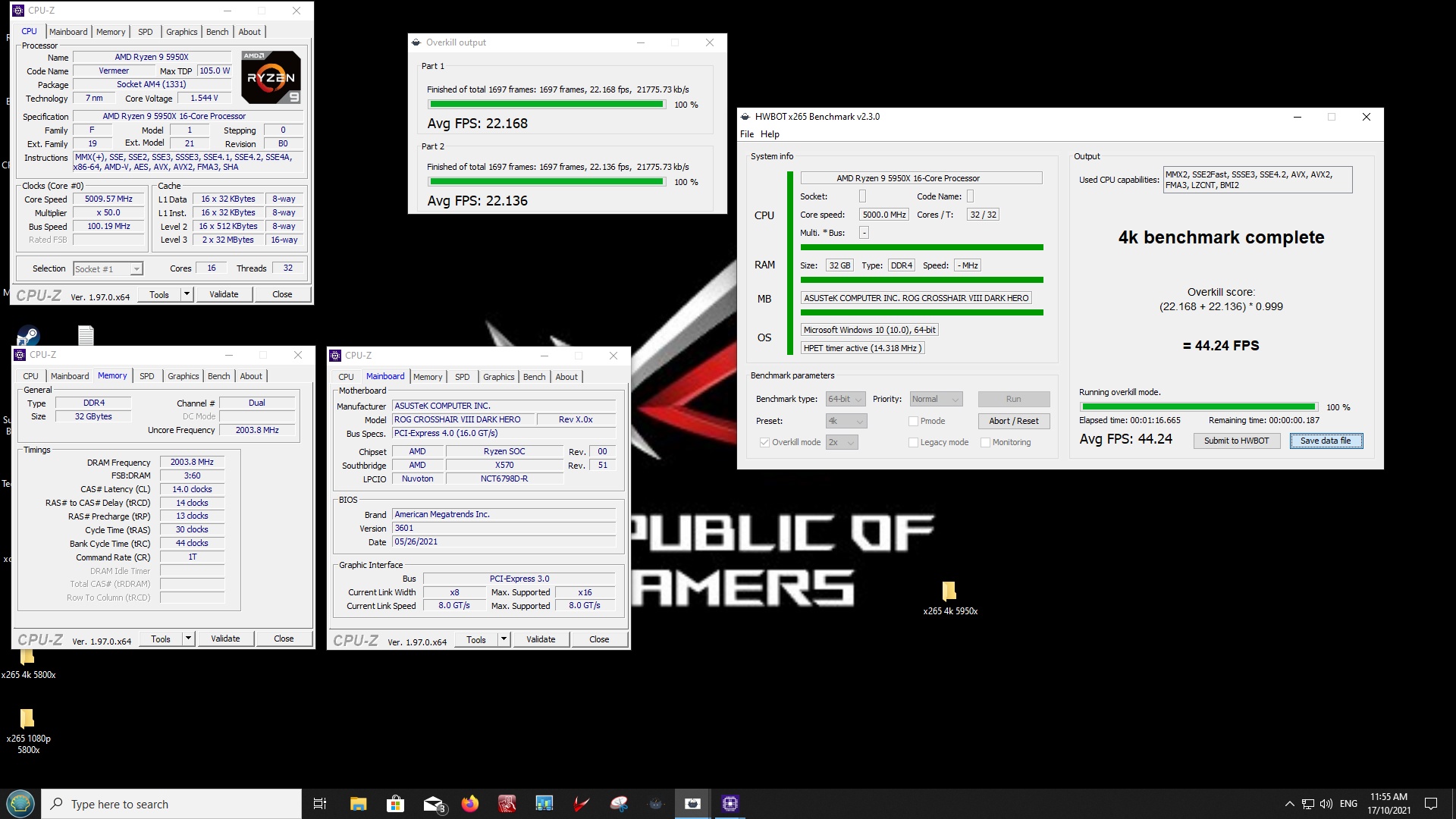Screen dimensions: 1456x819
Task: Show hidden system tray icons
Action: [x=1289, y=804]
